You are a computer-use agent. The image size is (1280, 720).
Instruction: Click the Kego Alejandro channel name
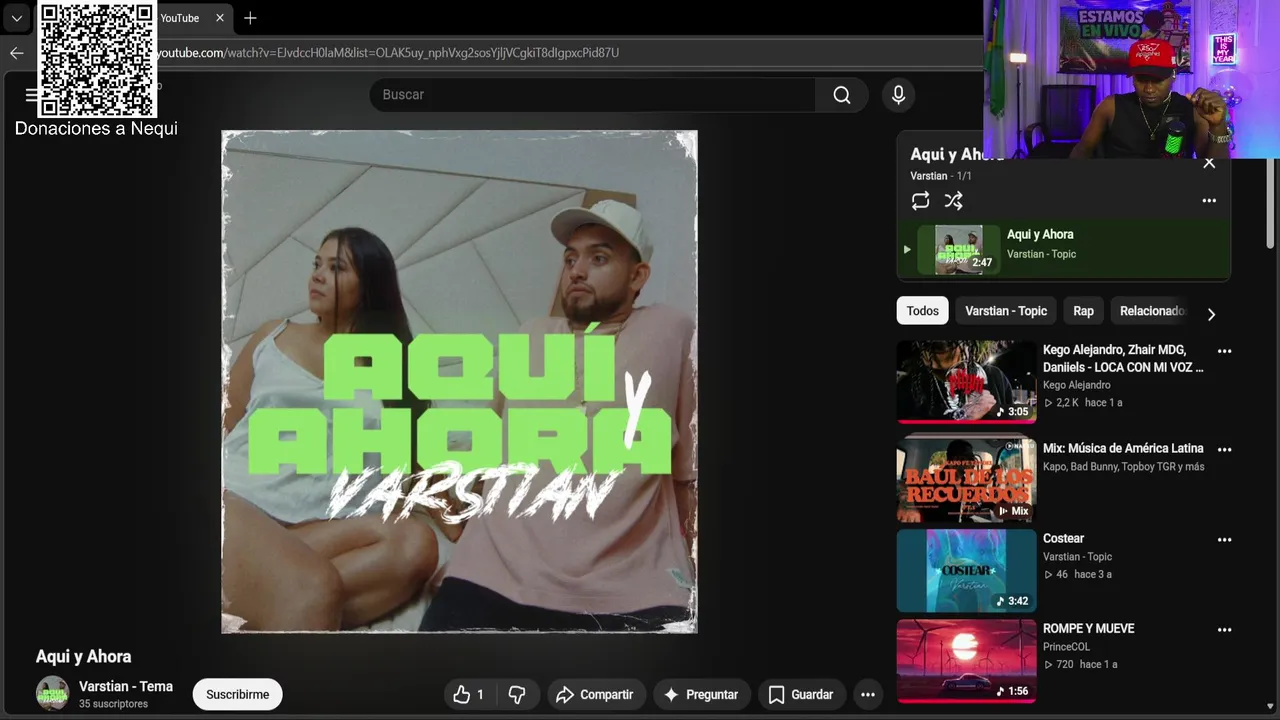click(1076, 385)
